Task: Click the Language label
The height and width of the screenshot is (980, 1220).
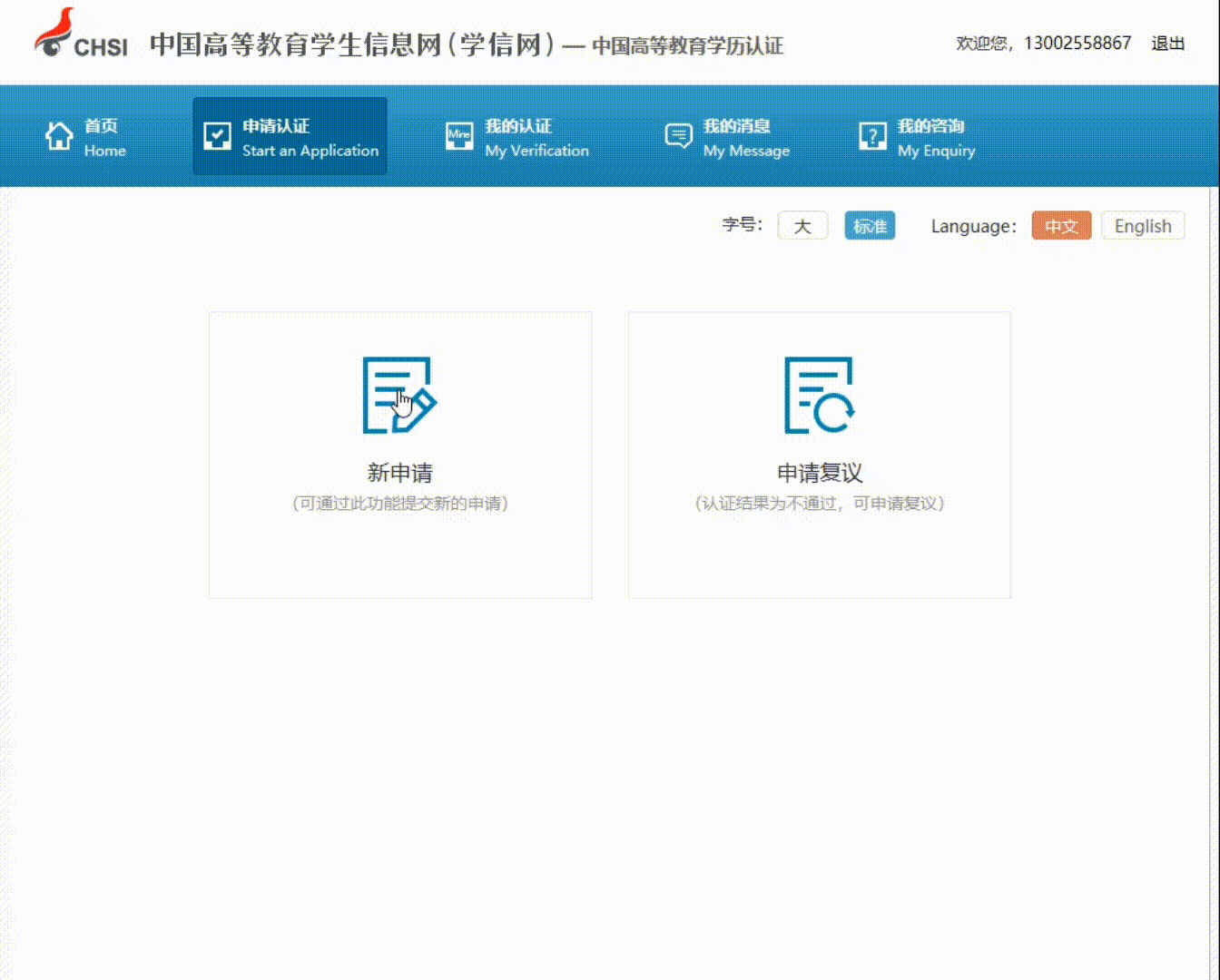Action: [974, 227]
